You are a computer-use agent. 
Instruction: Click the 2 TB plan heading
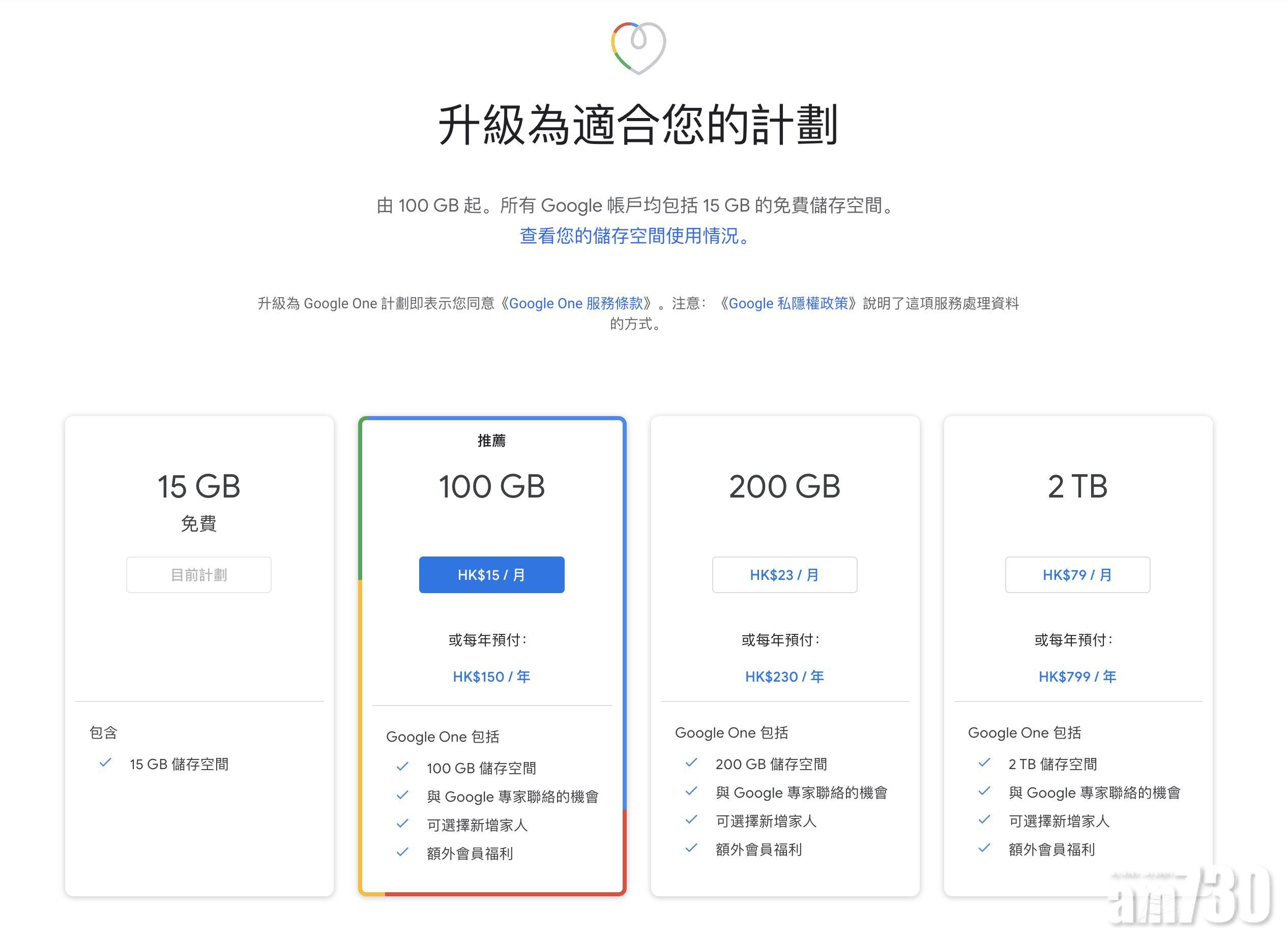pos(1077,487)
